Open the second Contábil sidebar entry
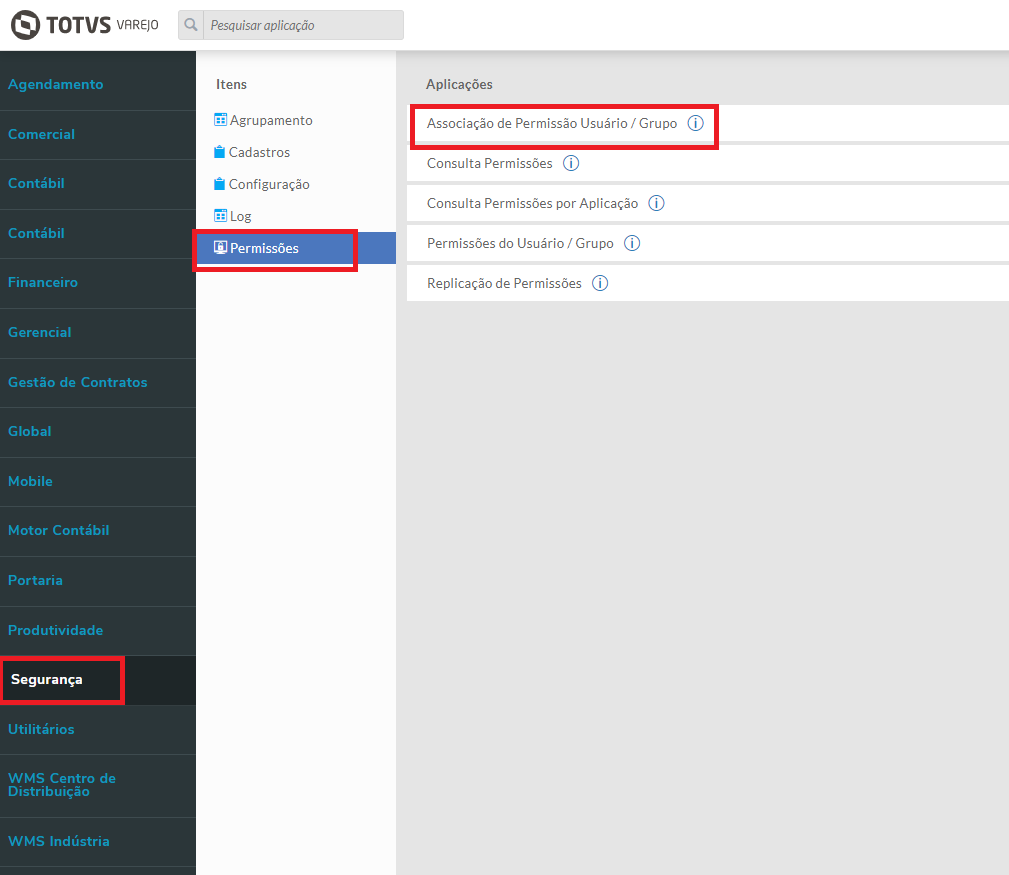Screen dimensions: 1009x875 click(98, 234)
